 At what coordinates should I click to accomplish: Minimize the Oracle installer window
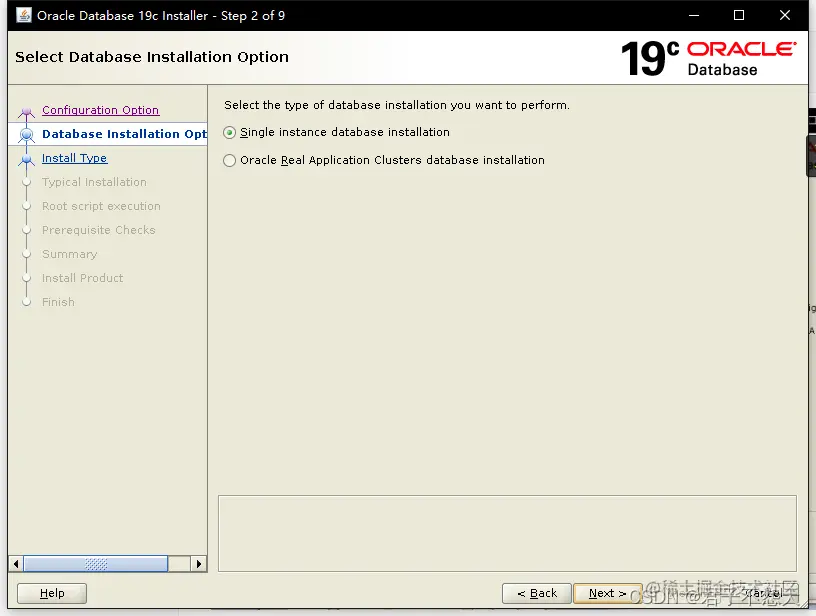(694, 15)
